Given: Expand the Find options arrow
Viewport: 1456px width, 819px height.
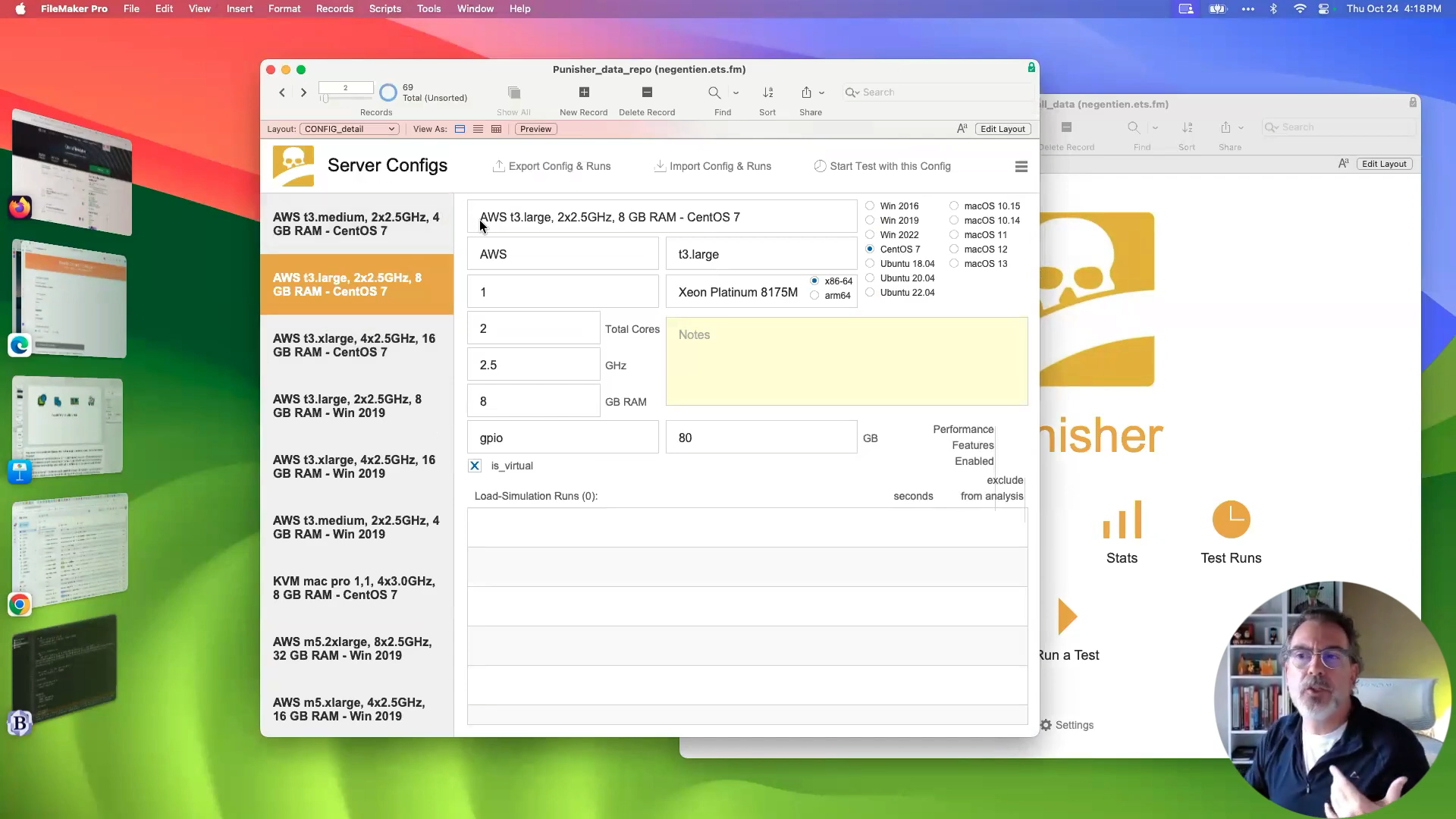Looking at the screenshot, I should click(x=736, y=93).
